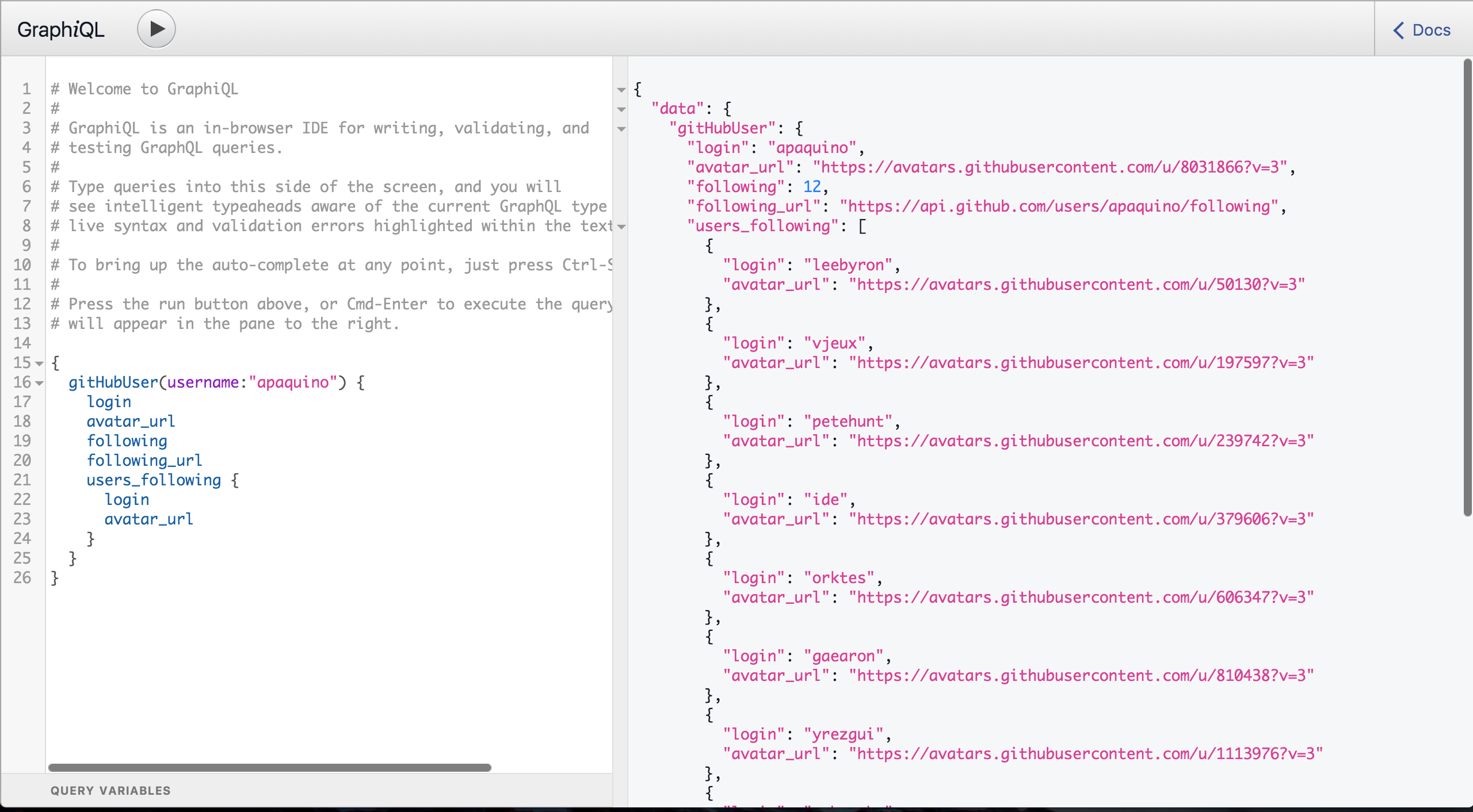
Task: Click the avatar_url field on line 18
Action: pyautogui.click(x=131, y=421)
